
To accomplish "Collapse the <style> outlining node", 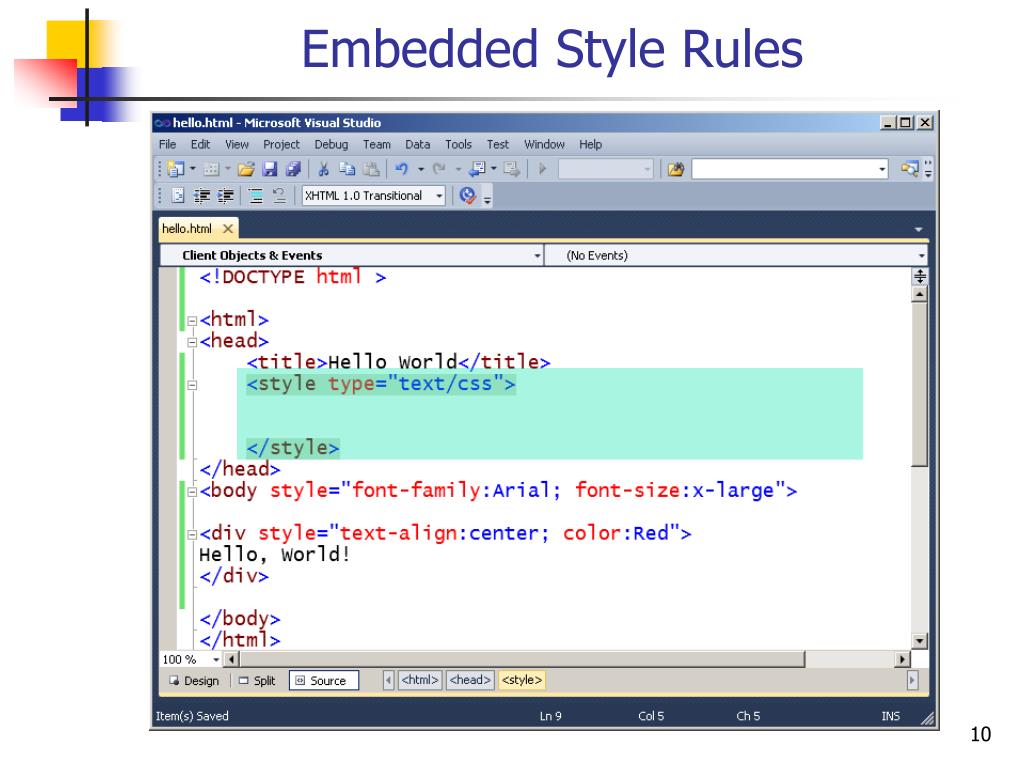I will point(192,385).
